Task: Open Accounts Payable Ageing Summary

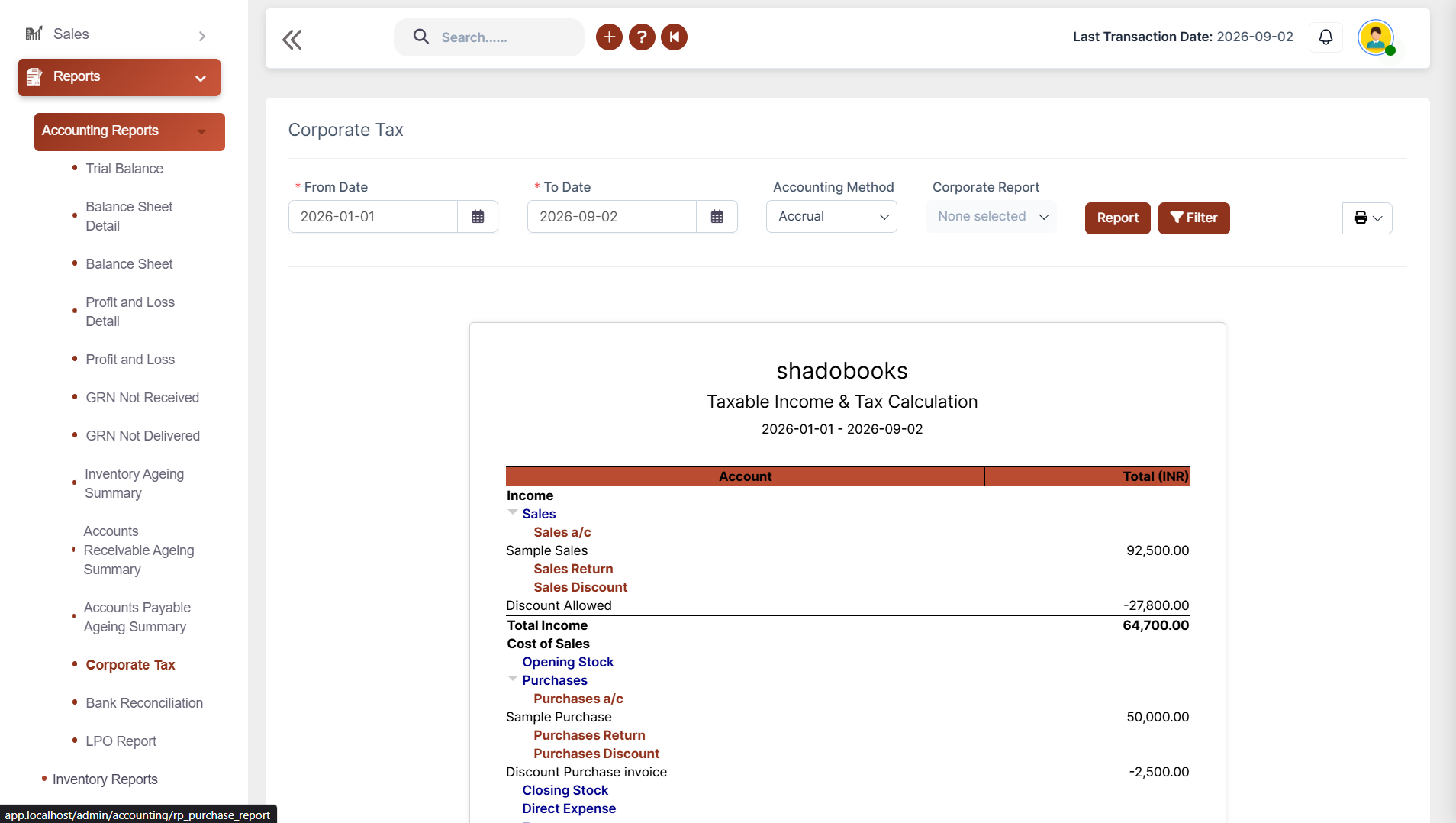Action: point(137,617)
